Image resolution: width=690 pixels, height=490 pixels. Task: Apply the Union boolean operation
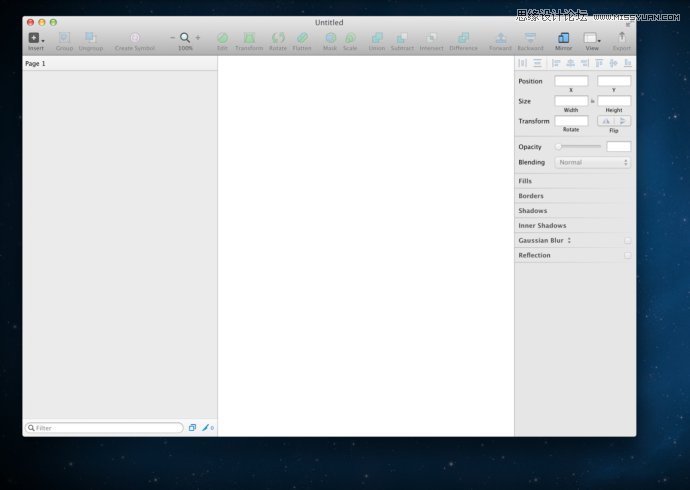click(377, 38)
